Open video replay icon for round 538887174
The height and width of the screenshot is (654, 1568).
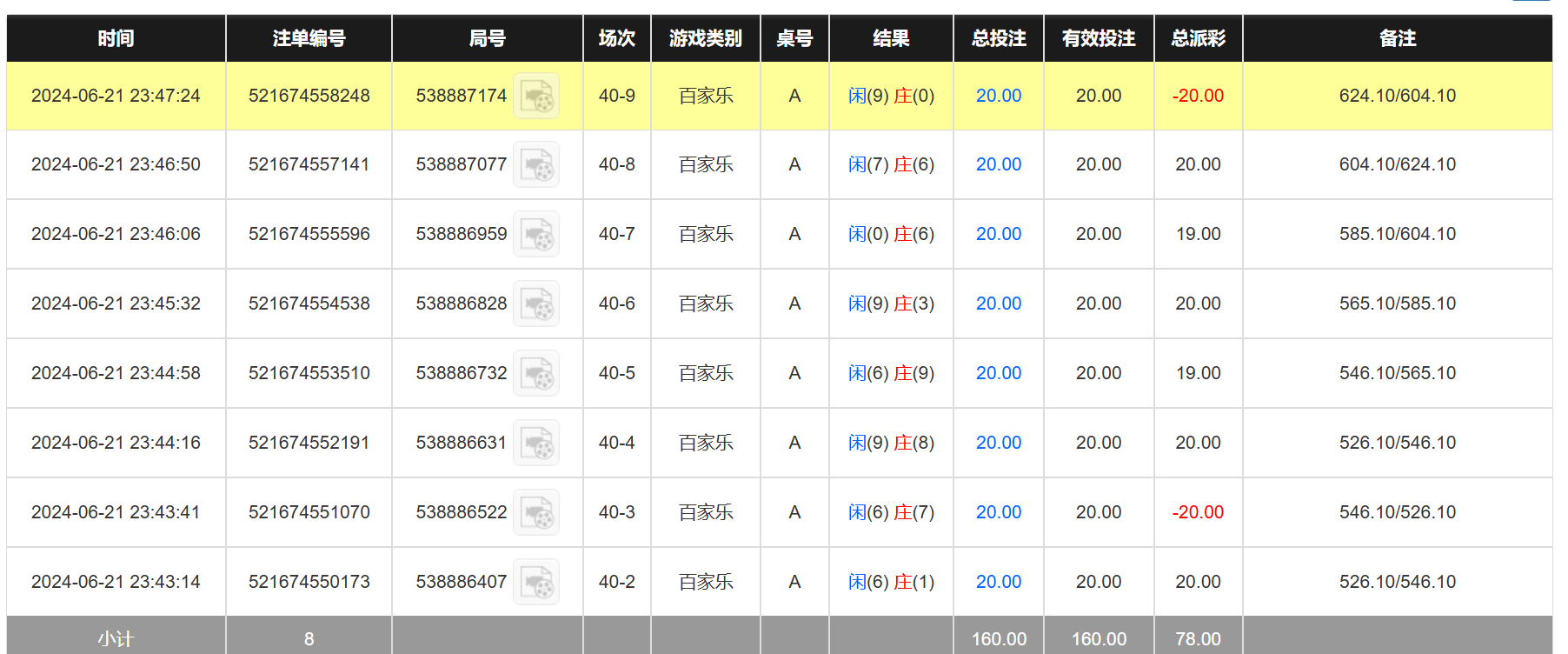pyautogui.click(x=535, y=96)
